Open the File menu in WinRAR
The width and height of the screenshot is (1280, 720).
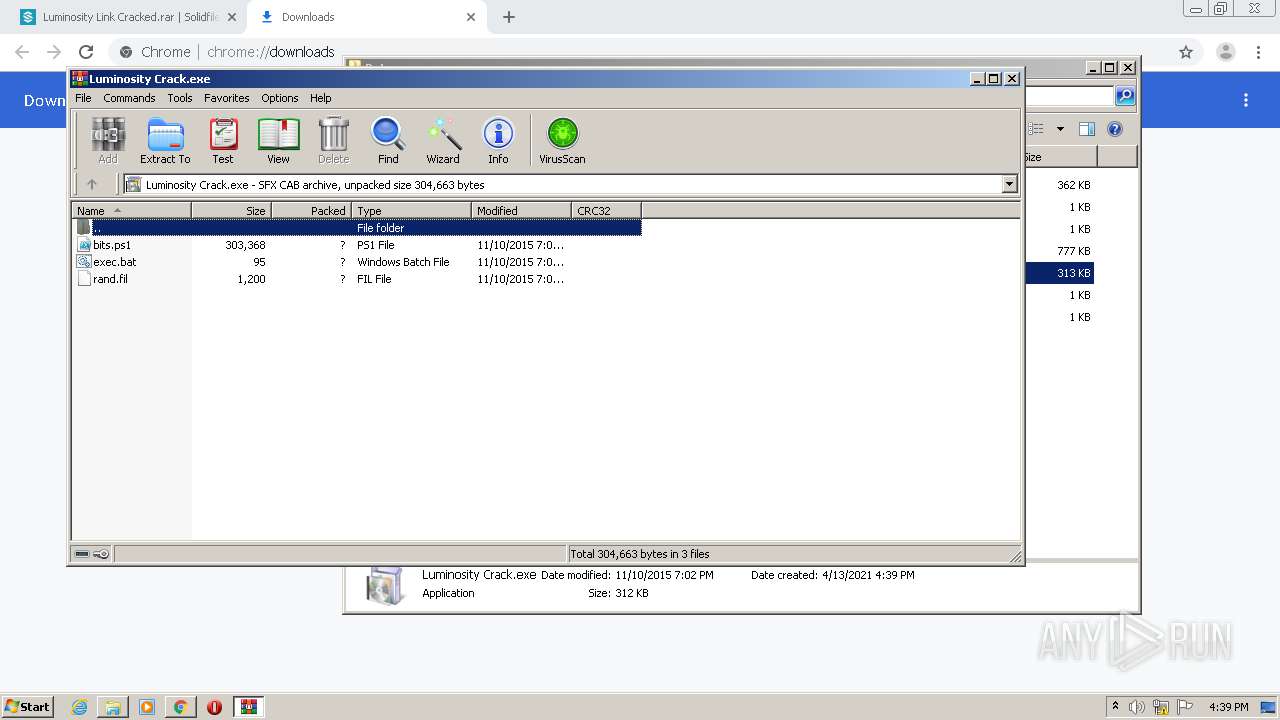coord(83,98)
